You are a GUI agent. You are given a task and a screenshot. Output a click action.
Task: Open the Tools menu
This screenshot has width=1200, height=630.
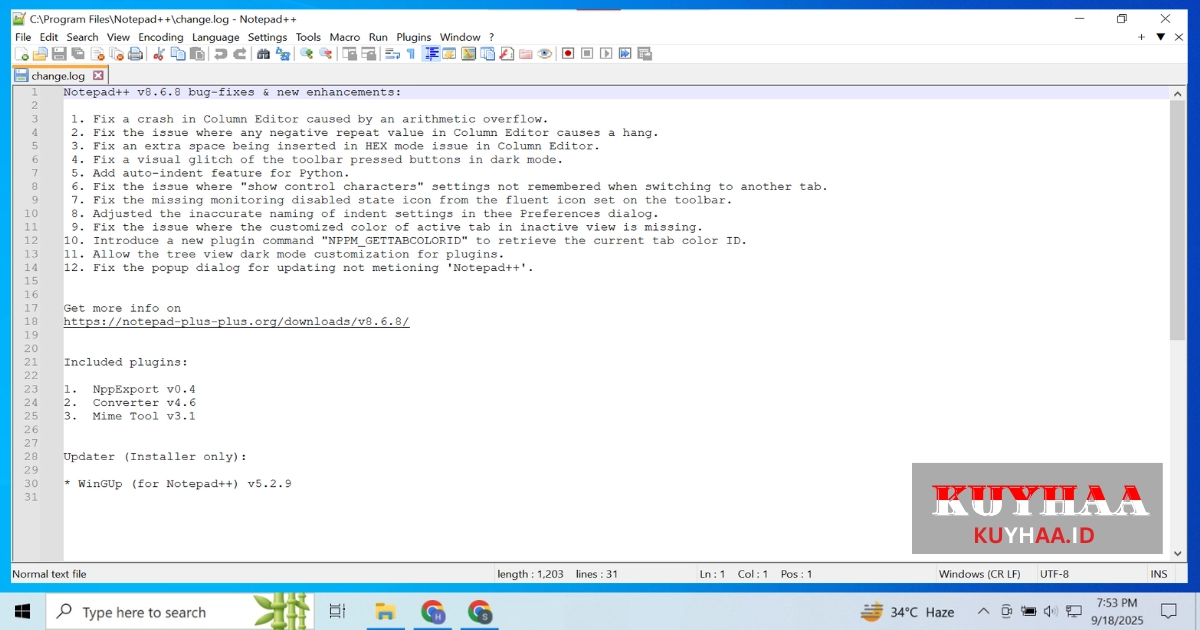click(x=308, y=37)
